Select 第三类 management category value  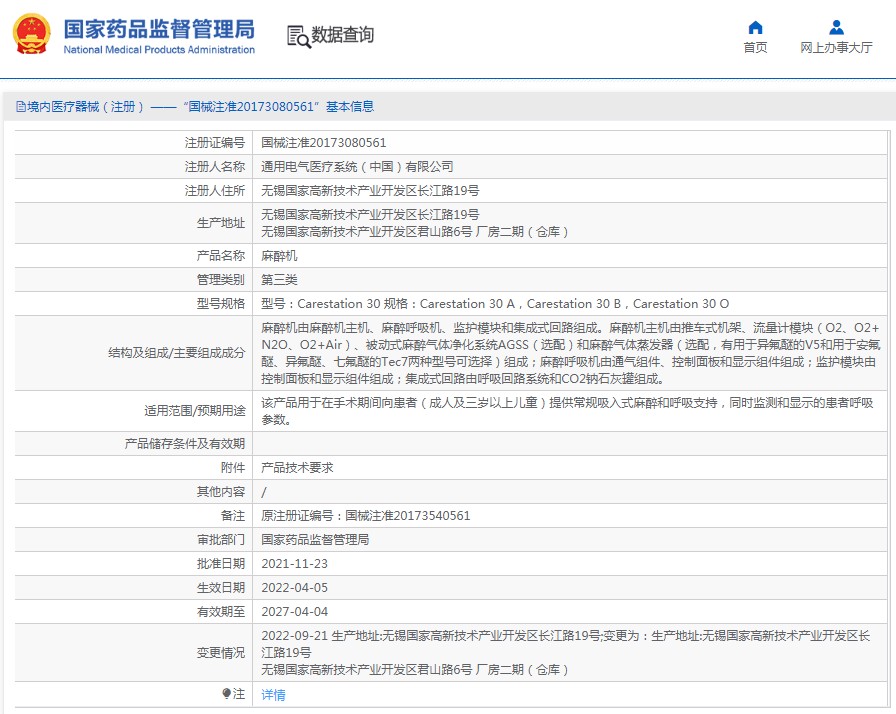coord(279,279)
